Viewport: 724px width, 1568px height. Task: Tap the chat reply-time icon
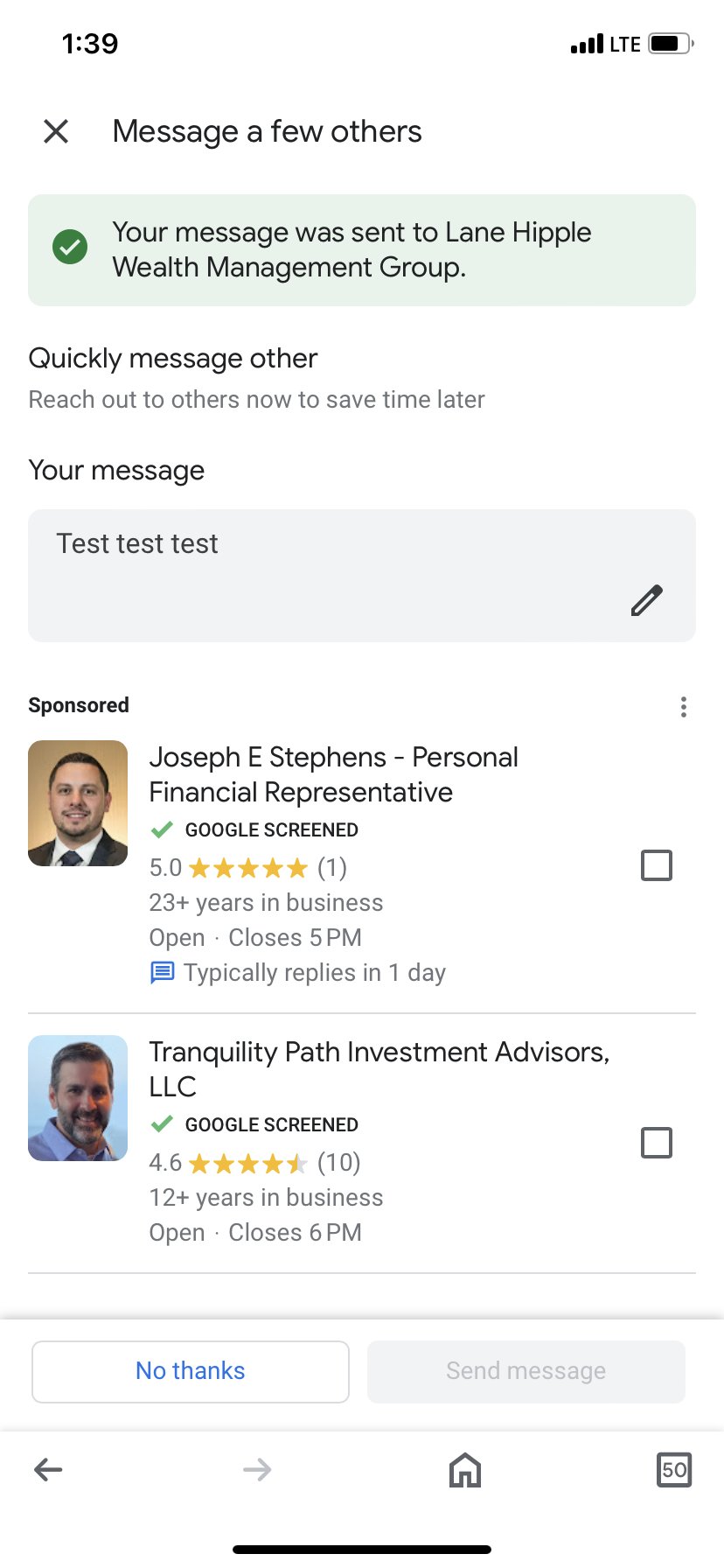(x=163, y=973)
